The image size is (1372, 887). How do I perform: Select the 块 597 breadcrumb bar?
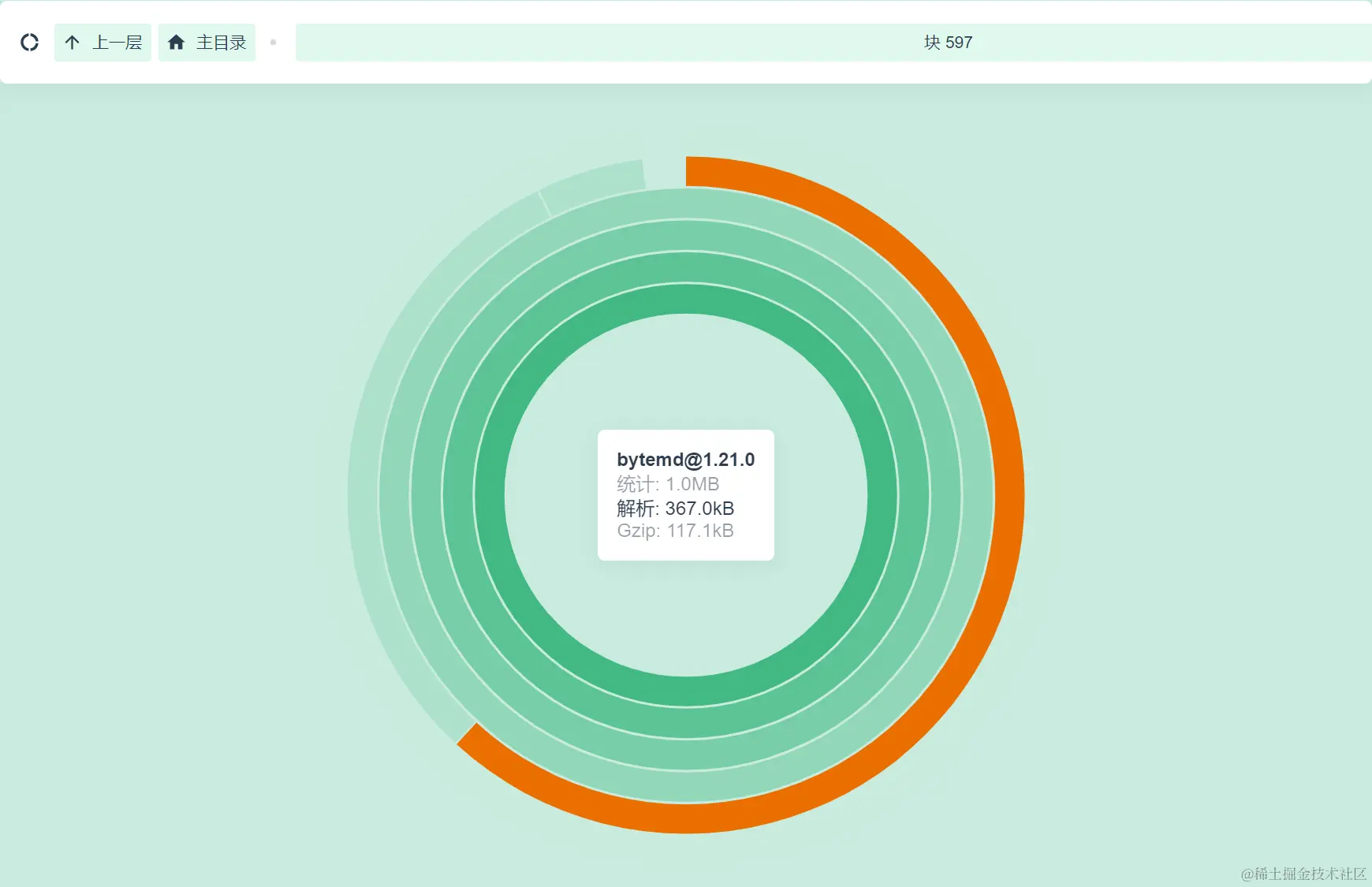(833, 43)
